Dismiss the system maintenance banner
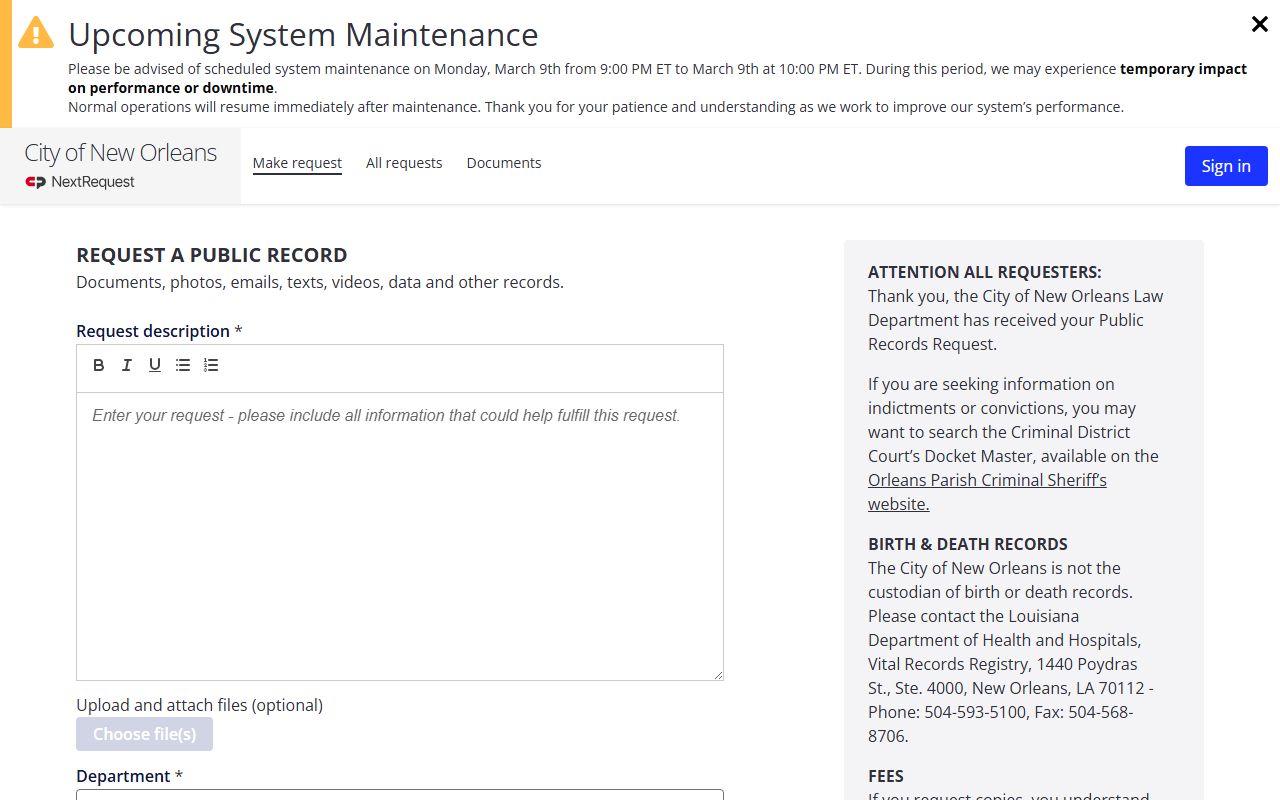The image size is (1280, 800). coord(1259,25)
